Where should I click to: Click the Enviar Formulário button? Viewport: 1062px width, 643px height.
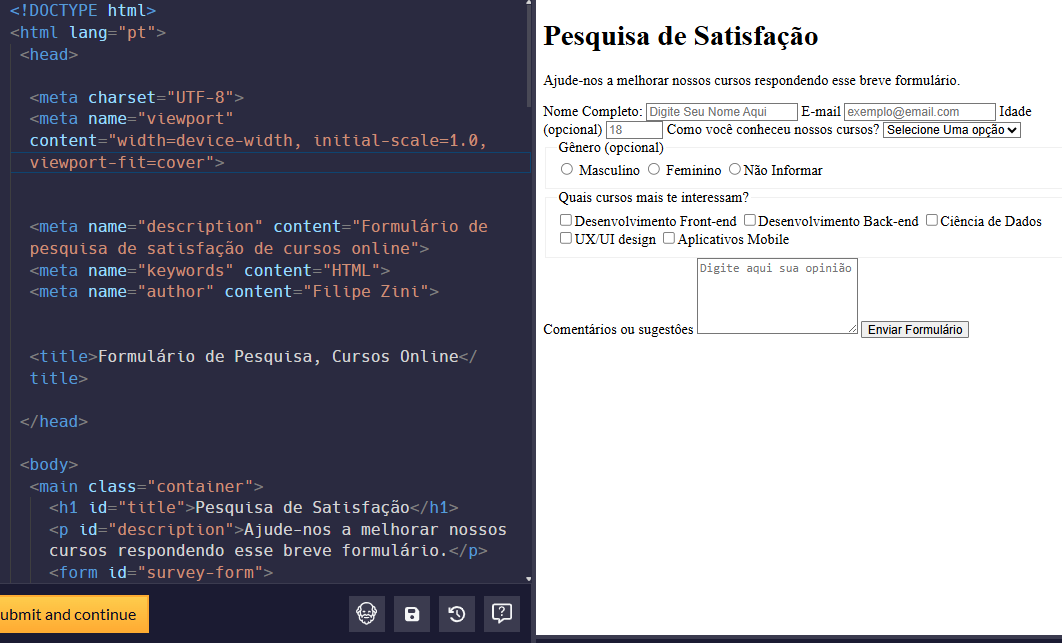pyautogui.click(x=915, y=329)
